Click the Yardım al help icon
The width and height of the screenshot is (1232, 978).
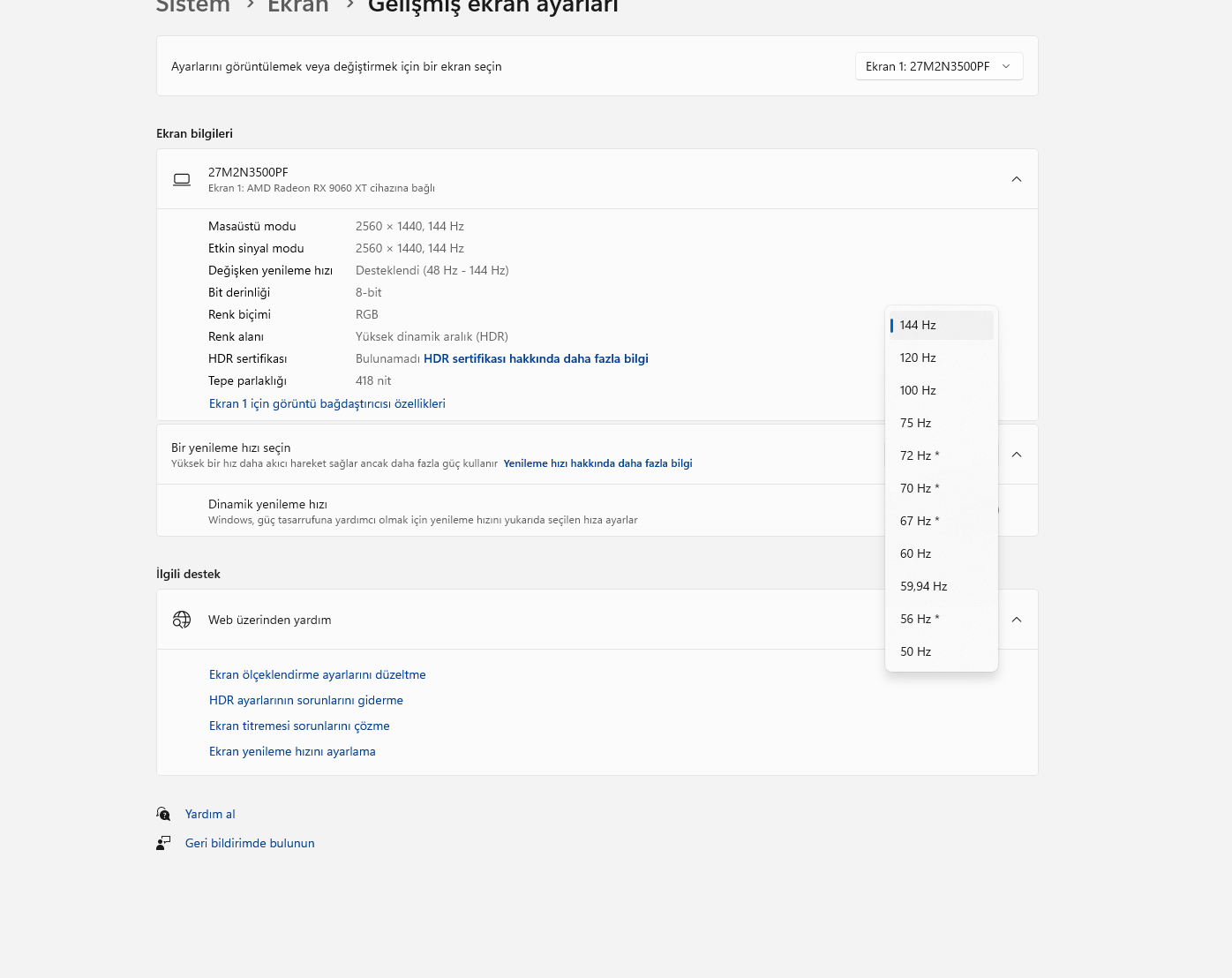[163, 814]
